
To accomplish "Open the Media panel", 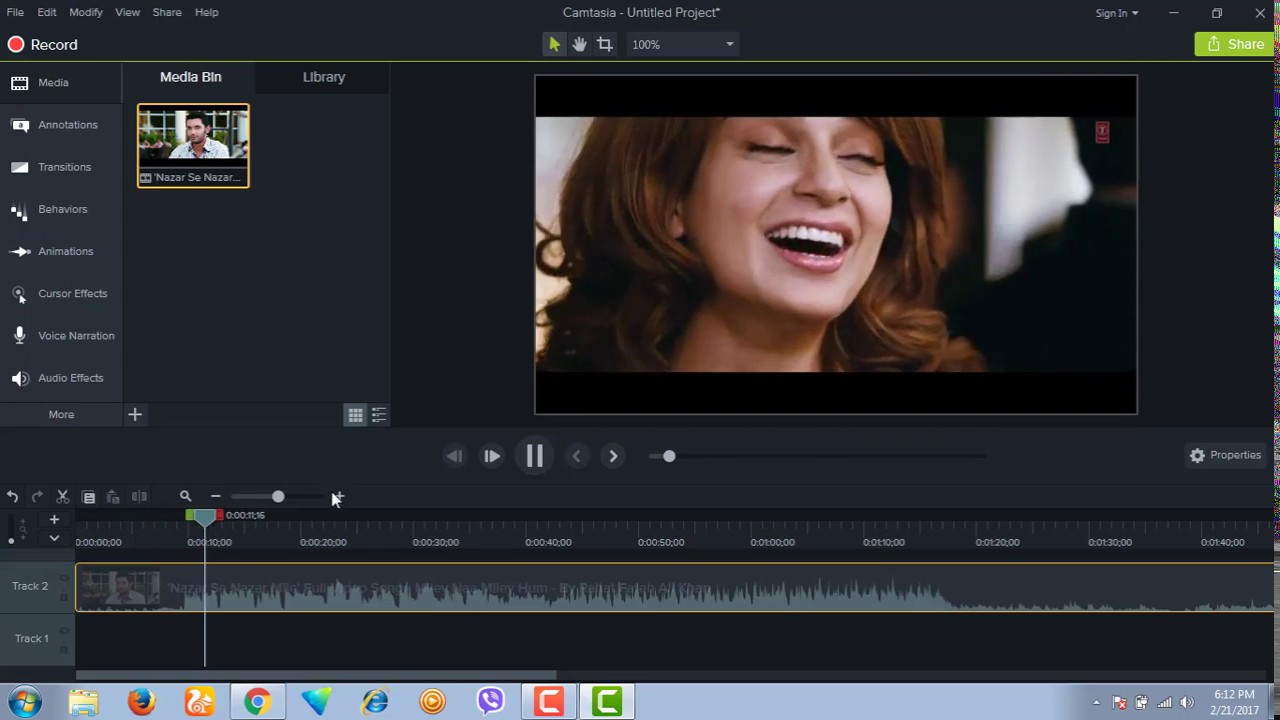I will point(61,83).
